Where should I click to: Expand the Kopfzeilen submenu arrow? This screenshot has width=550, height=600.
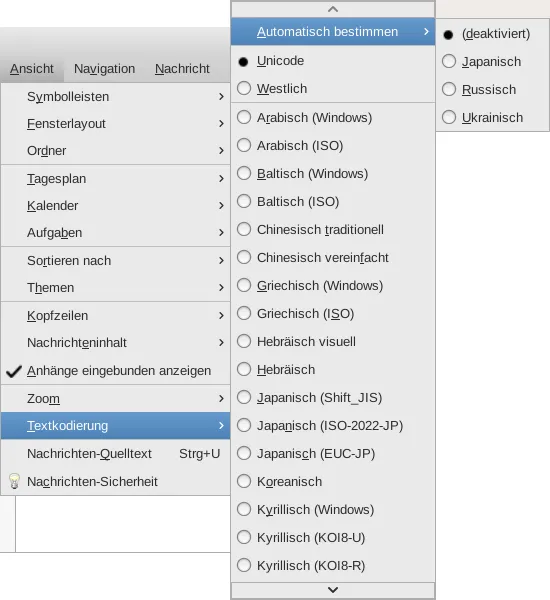tap(221, 316)
